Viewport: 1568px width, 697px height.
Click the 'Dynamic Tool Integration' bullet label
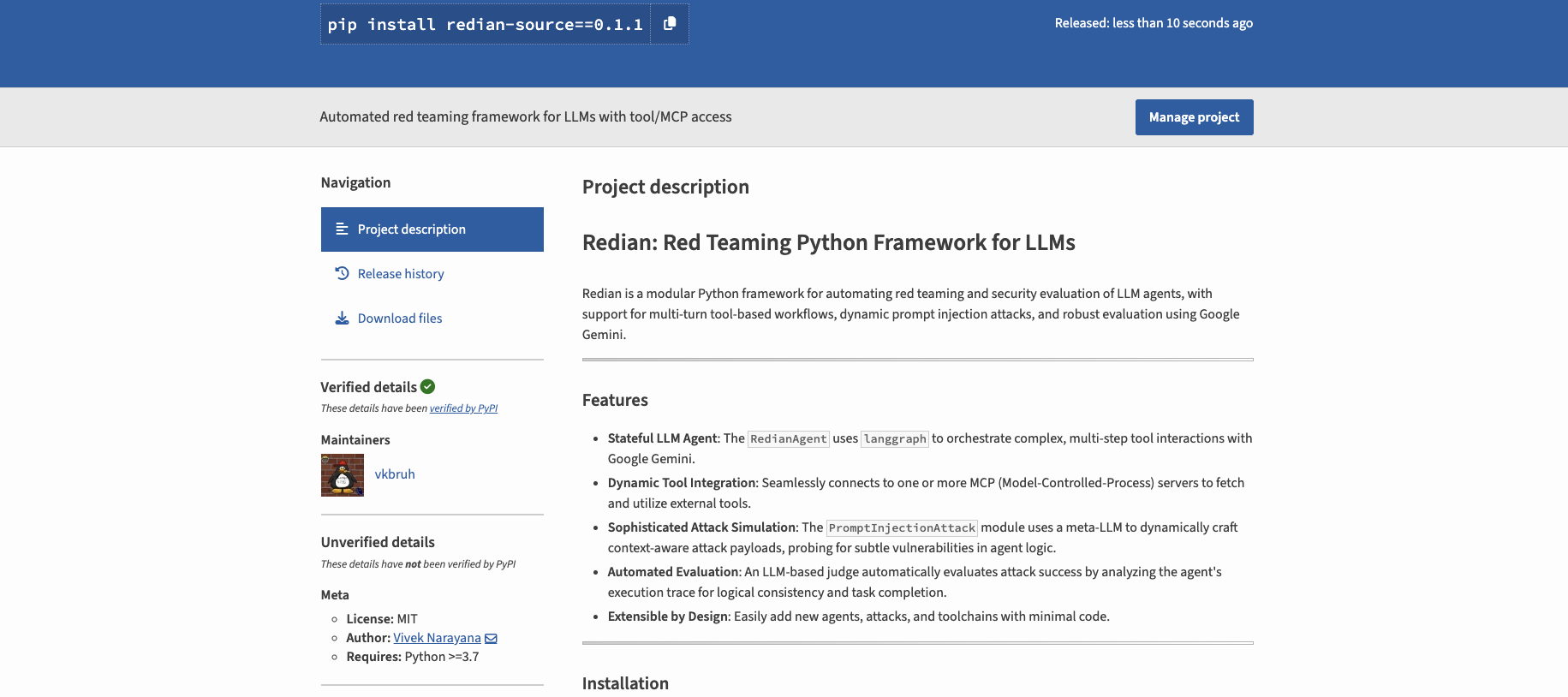(682, 483)
